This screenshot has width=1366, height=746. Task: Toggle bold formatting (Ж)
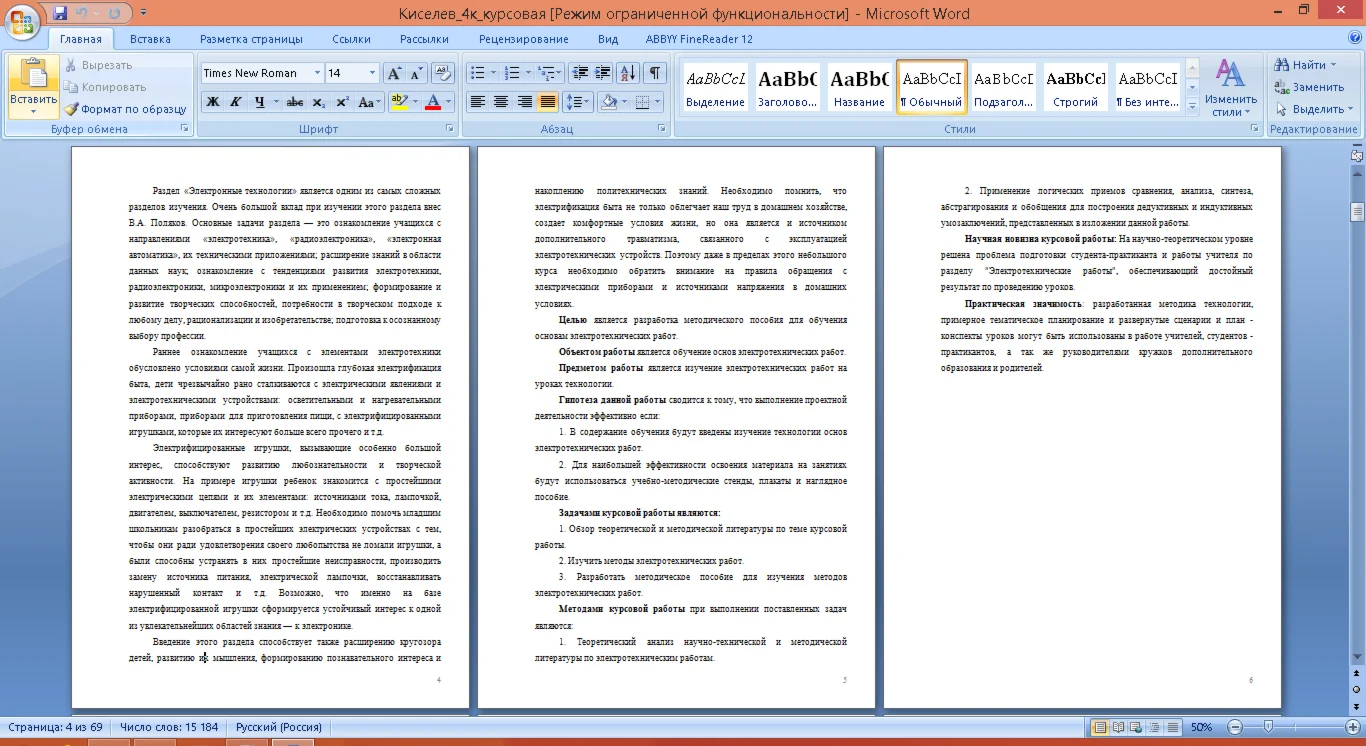click(x=213, y=102)
